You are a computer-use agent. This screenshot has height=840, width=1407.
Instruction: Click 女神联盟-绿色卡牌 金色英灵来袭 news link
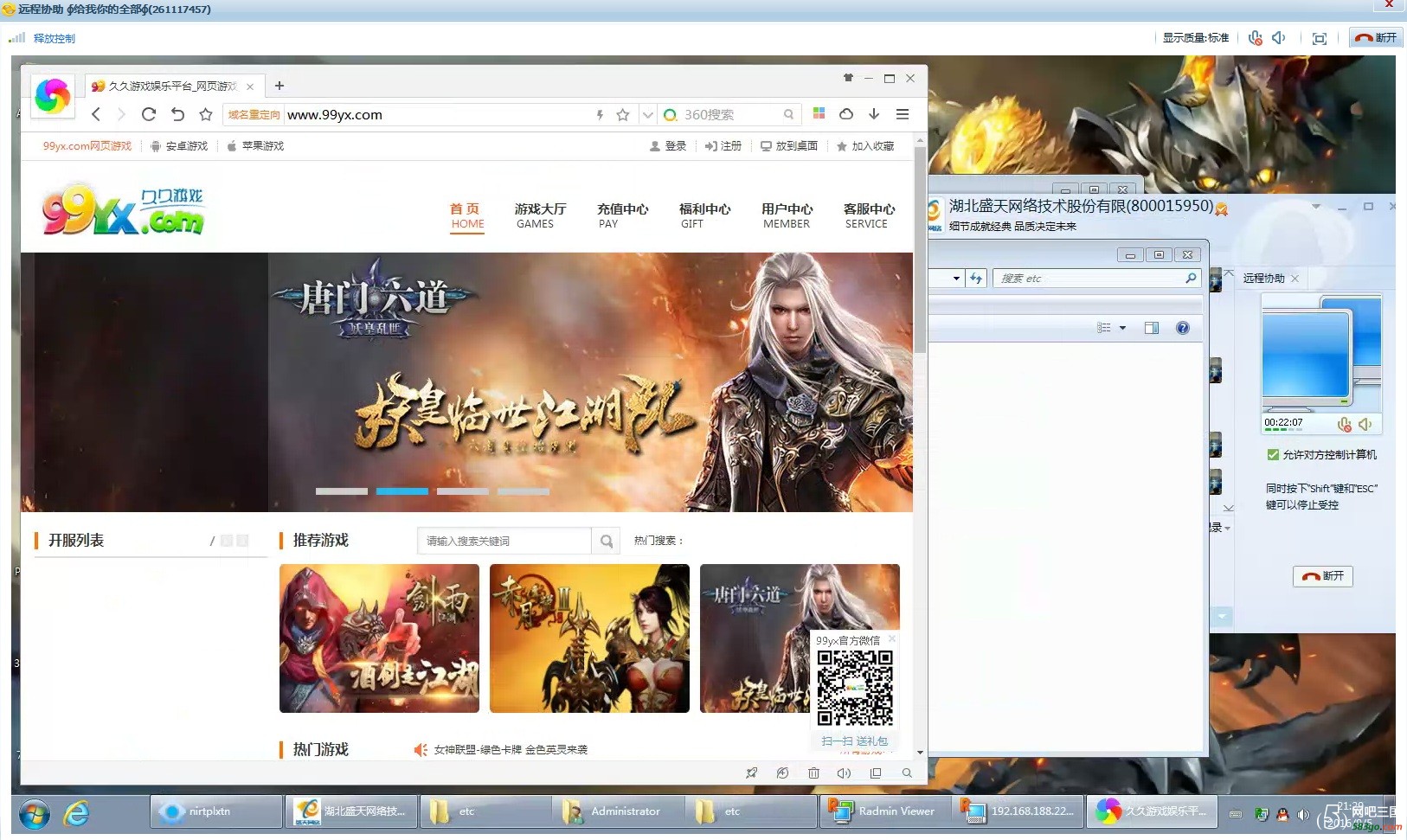coord(511,750)
